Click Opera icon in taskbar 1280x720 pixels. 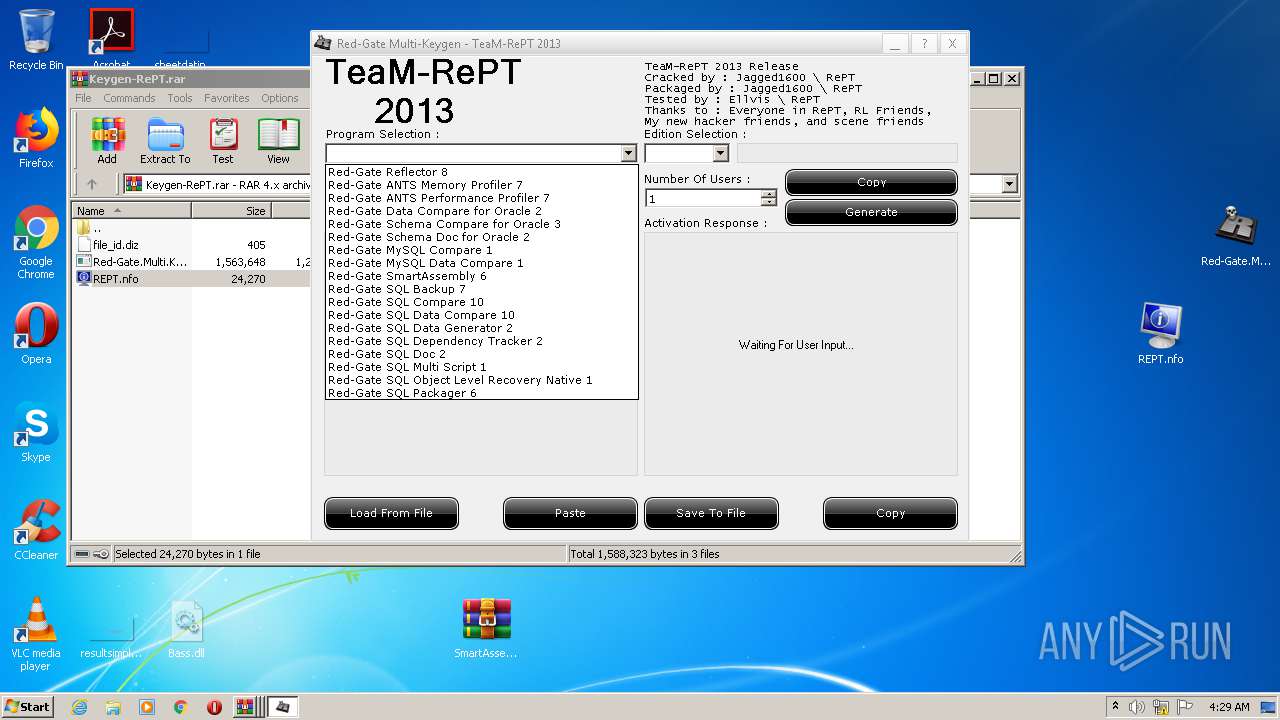pyautogui.click(x=214, y=707)
